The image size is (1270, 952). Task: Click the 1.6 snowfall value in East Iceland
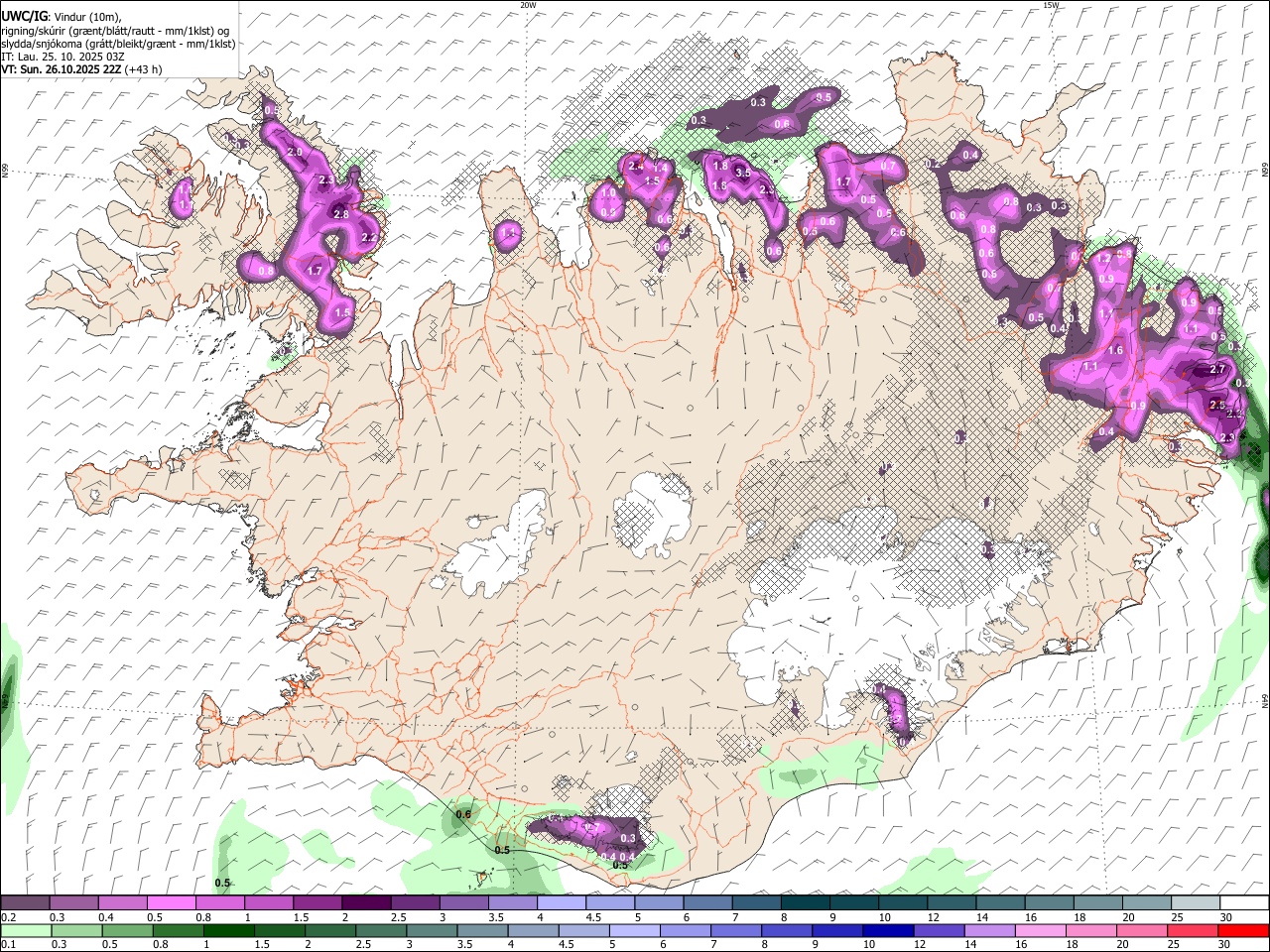[1115, 350]
